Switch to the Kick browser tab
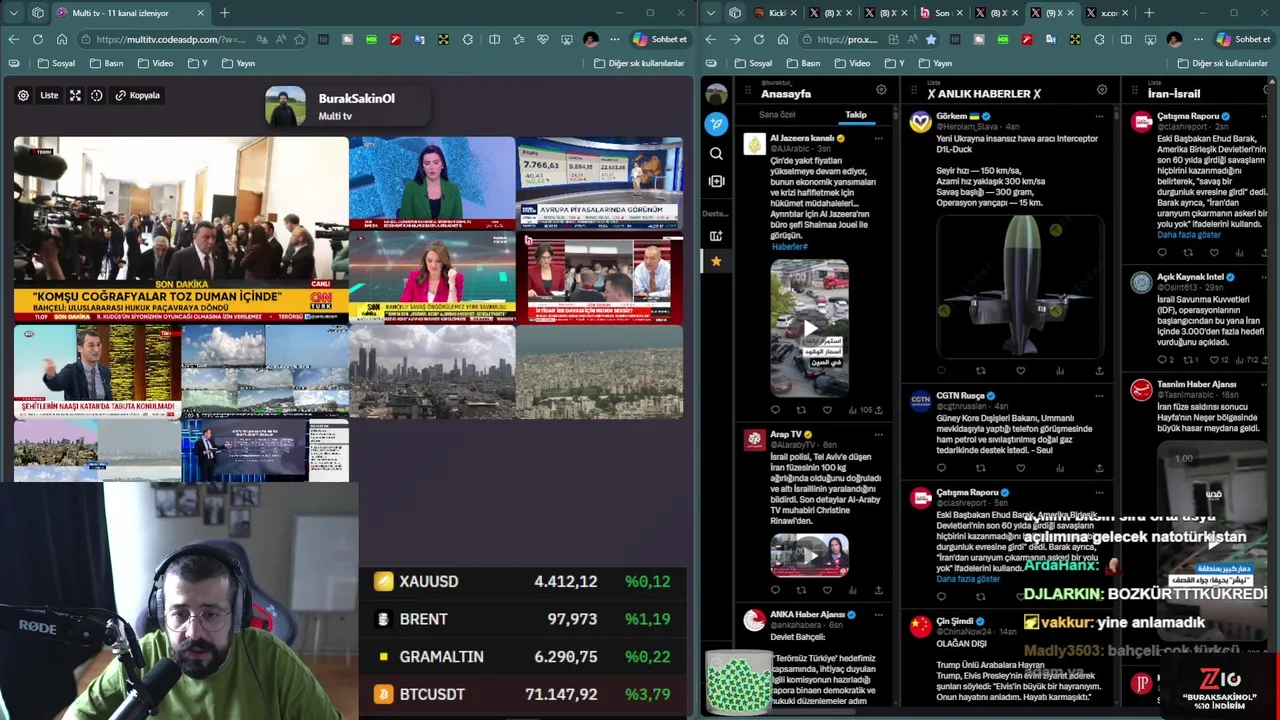This screenshot has width=1280, height=720. pyautogui.click(x=776, y=13)
